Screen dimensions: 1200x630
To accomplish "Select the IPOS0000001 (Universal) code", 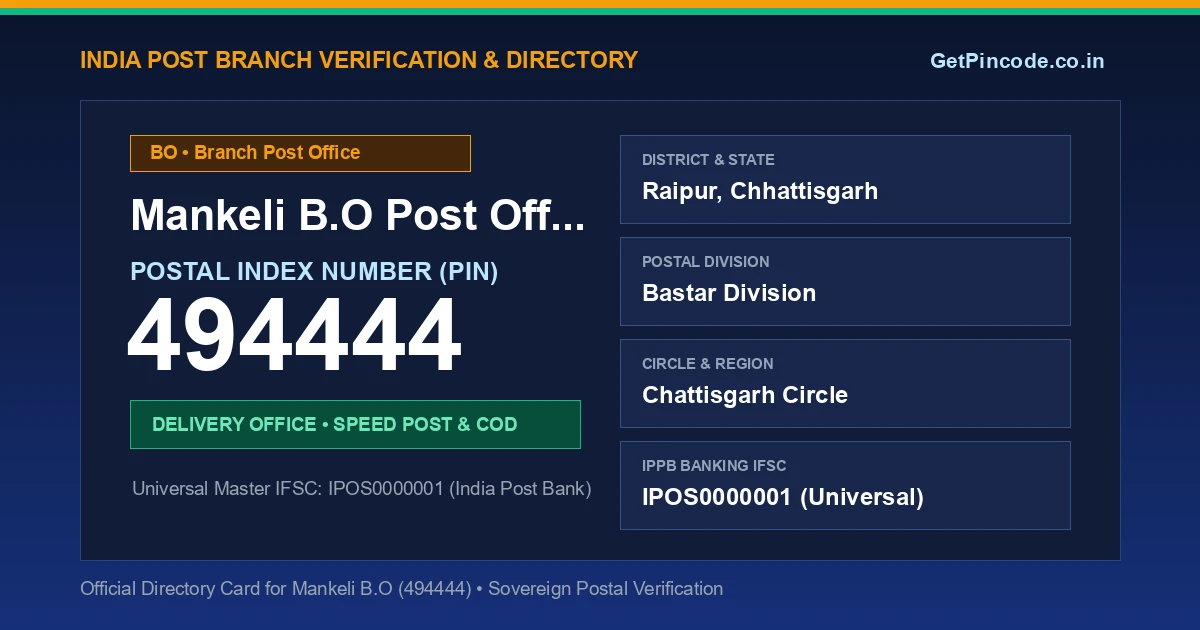I will [783, 497].
